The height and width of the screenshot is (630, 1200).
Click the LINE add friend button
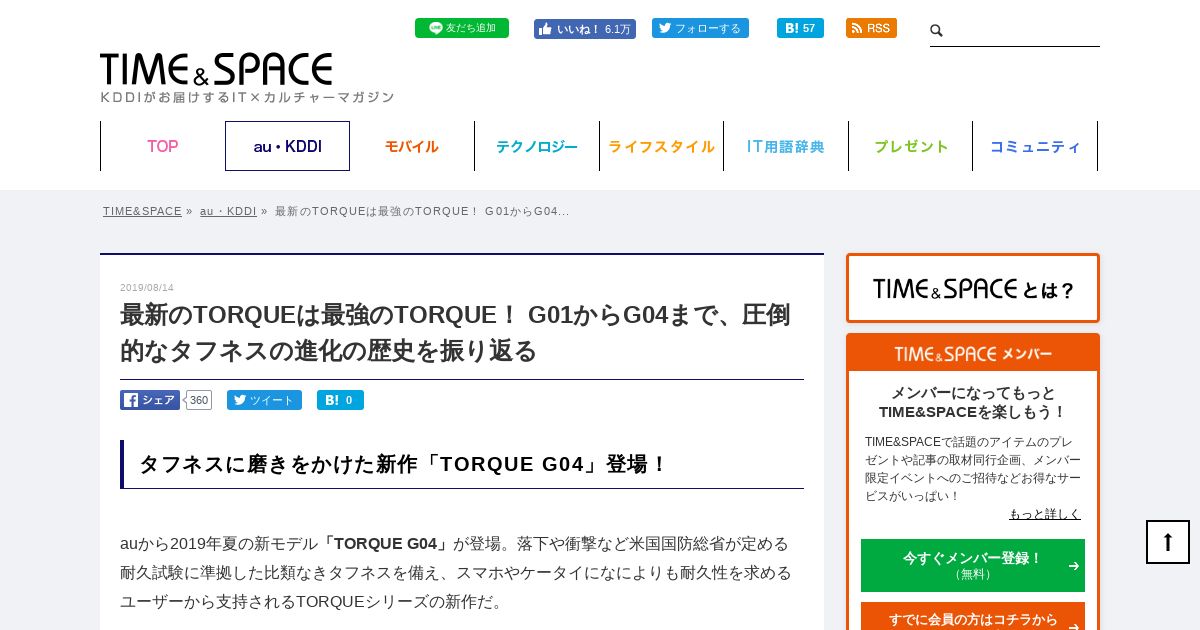pyautogui.click(x=462, y=28)
